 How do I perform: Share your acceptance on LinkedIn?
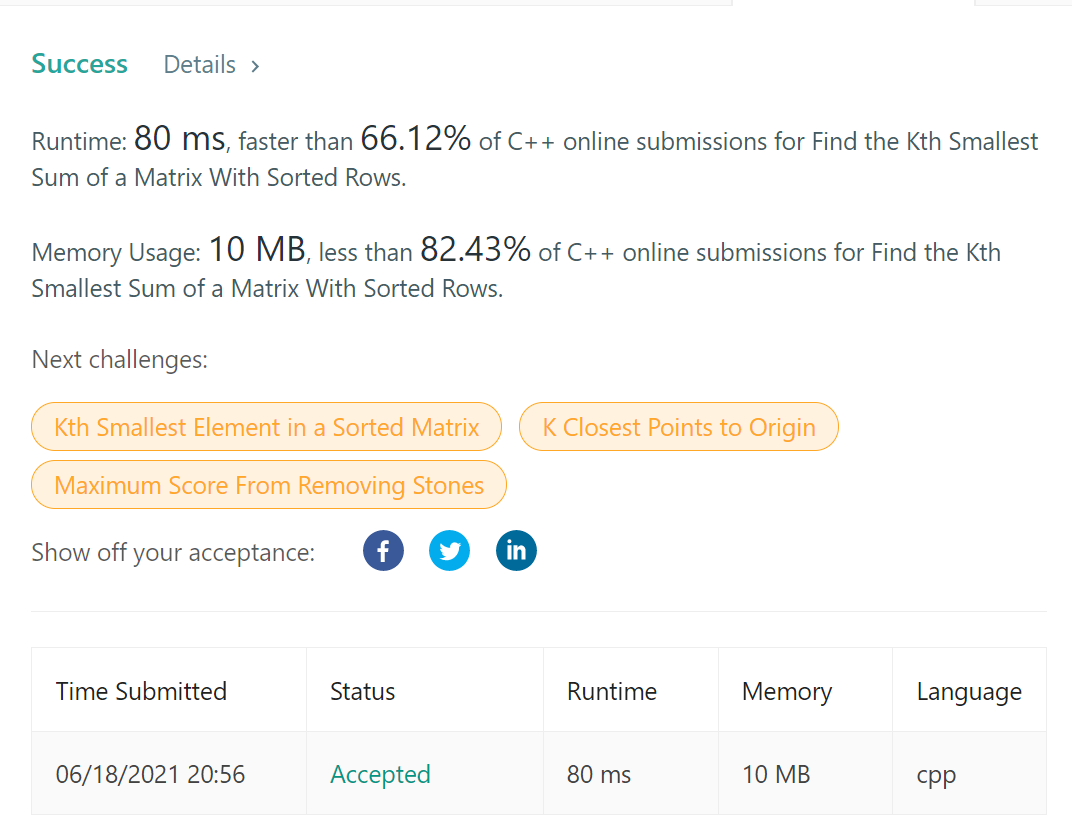[x=516, y=550]
